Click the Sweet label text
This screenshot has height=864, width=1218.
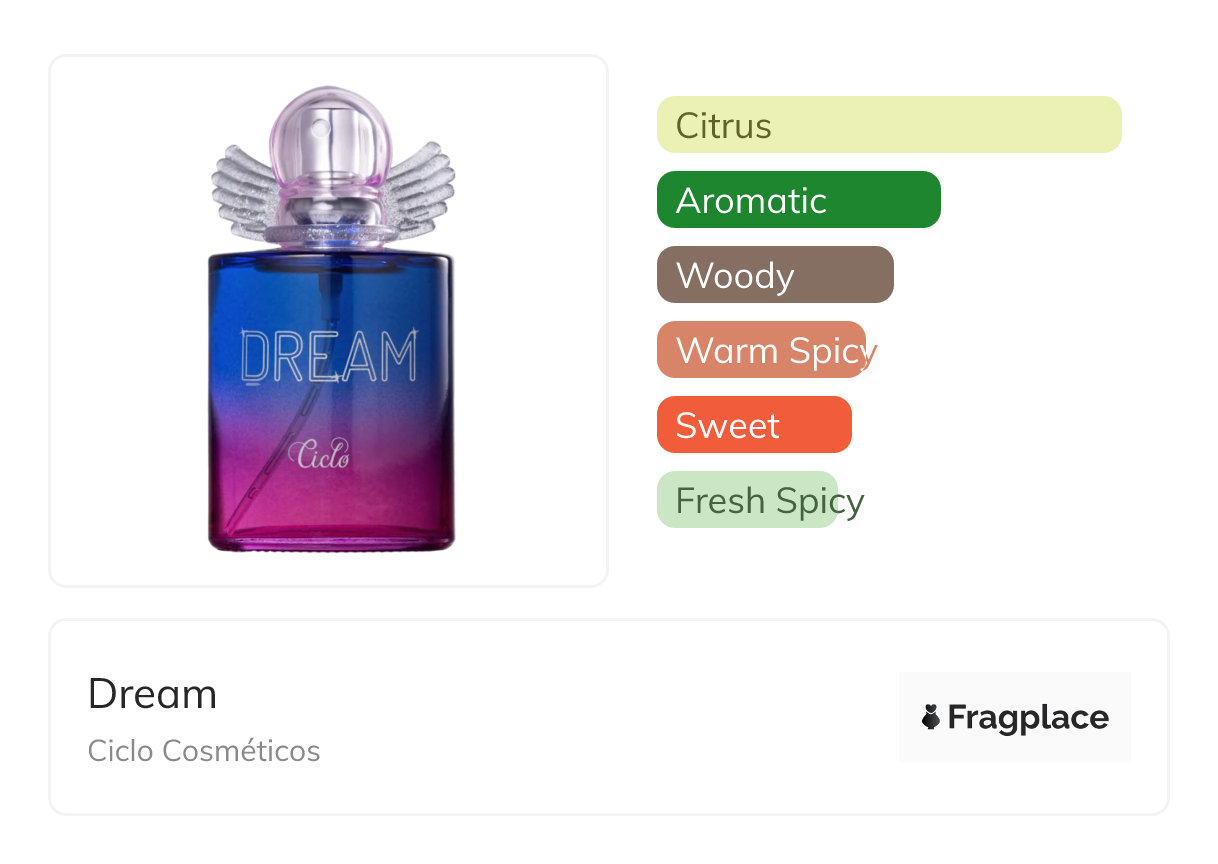point(728,426)
